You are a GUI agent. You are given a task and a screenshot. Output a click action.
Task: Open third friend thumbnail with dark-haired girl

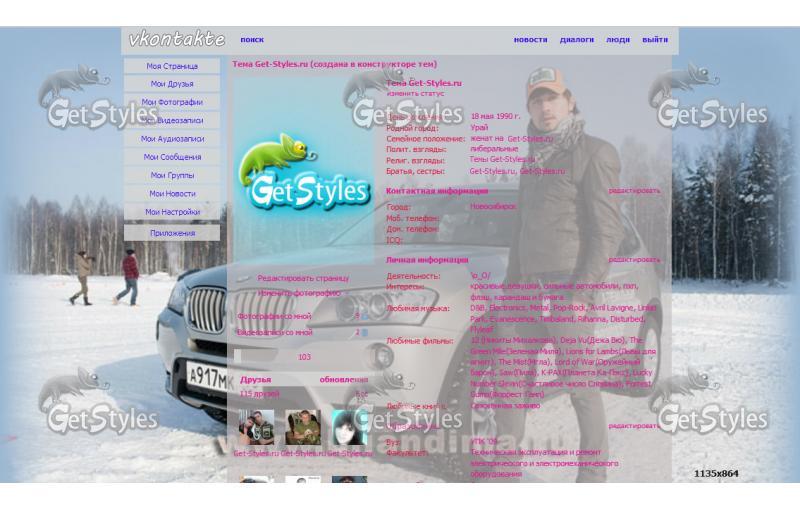(x=349, y=427)
